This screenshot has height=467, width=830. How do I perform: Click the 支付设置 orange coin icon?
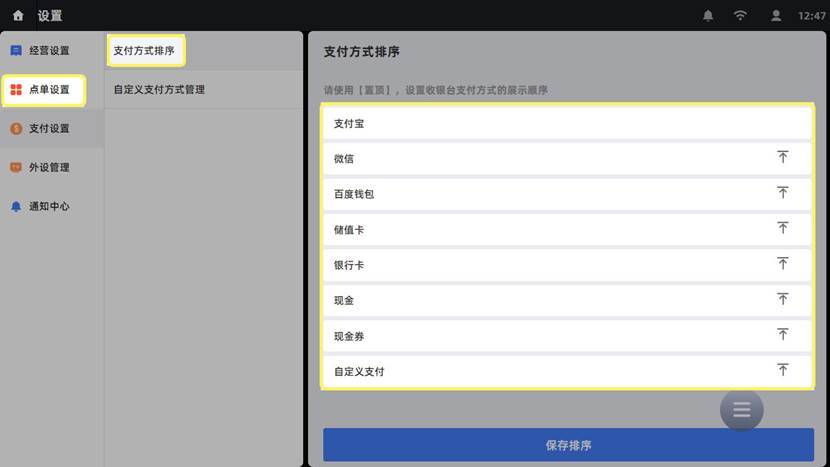16,129
